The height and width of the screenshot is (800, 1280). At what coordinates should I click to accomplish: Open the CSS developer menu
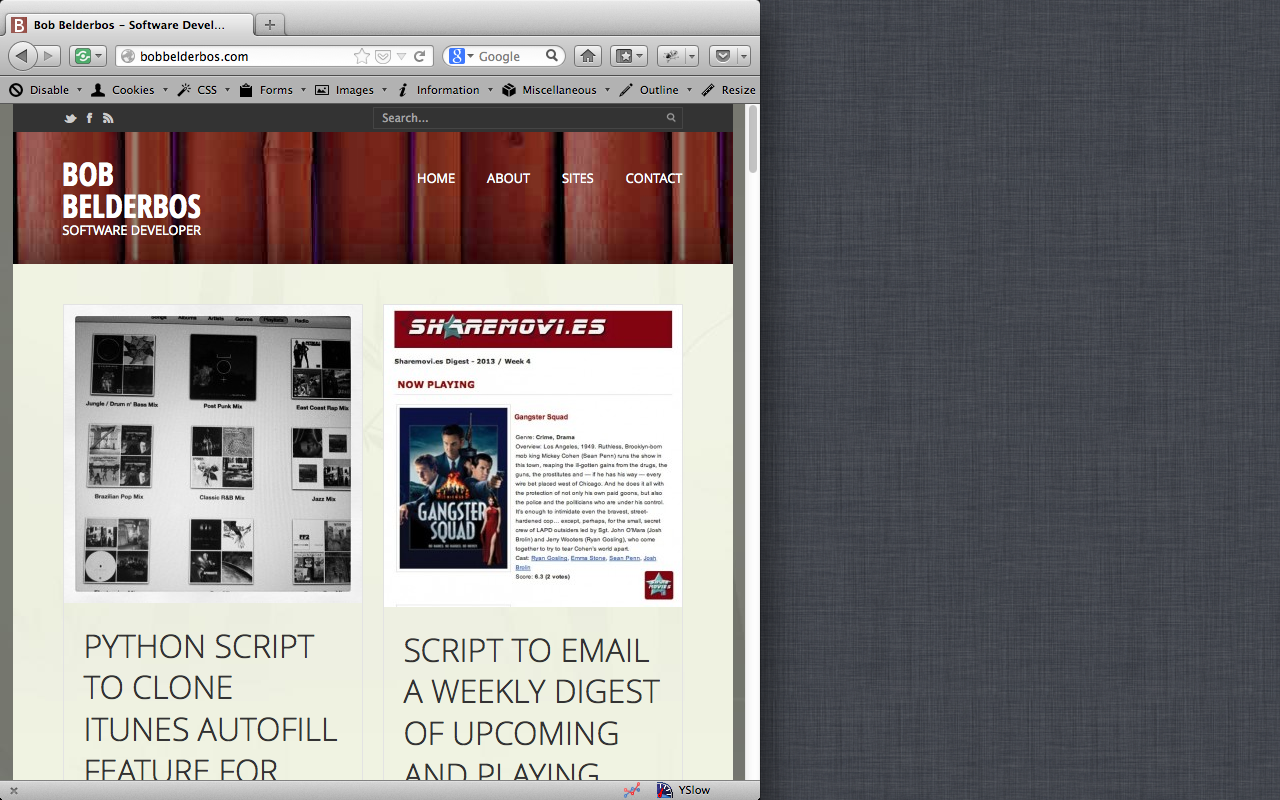[204, 90]
